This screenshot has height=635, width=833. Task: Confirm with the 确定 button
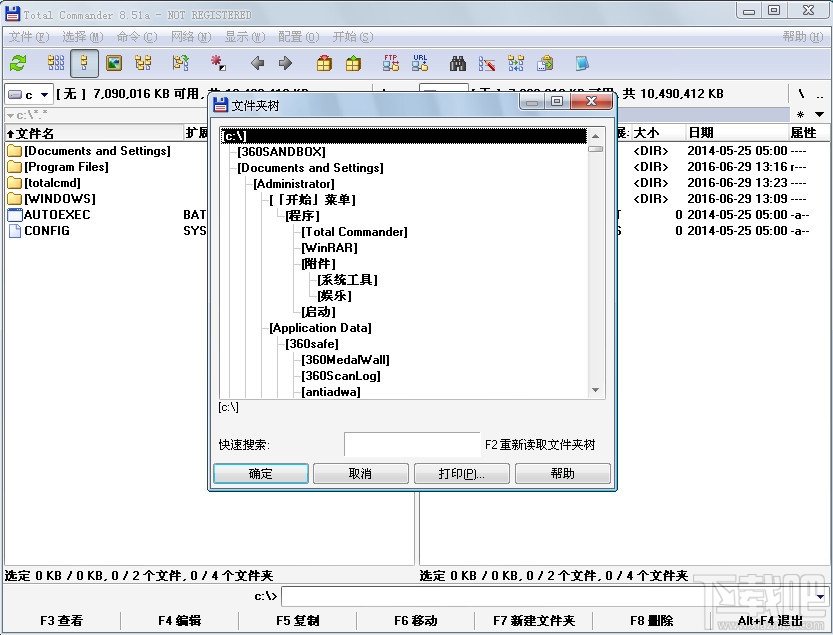click(260, 473)
